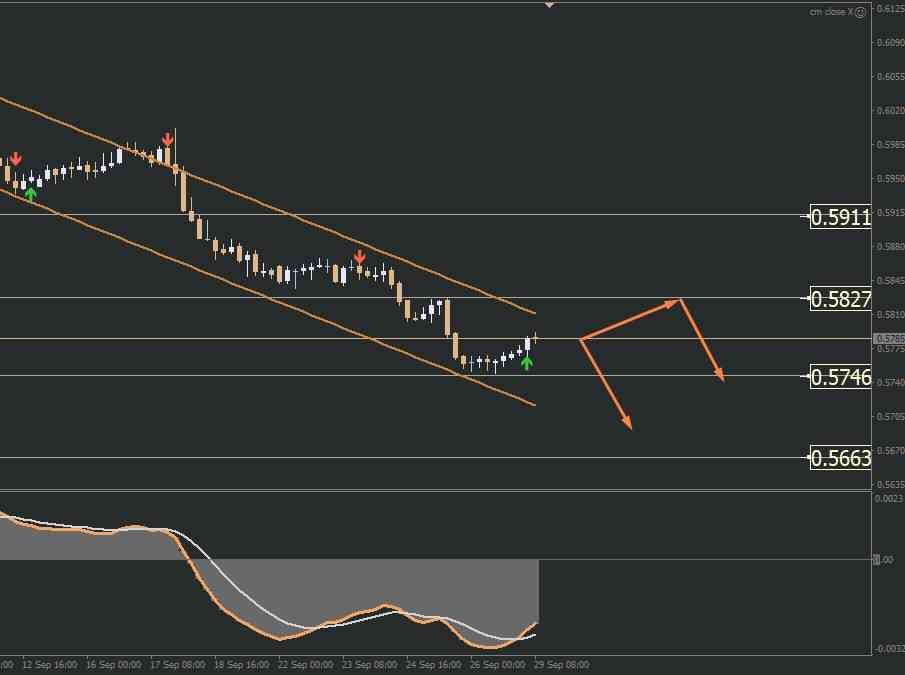Click the "26 Sep 00:00" time axis label
Image resolution: width=905 pixels, height=675 pixels.
[498, 665]
